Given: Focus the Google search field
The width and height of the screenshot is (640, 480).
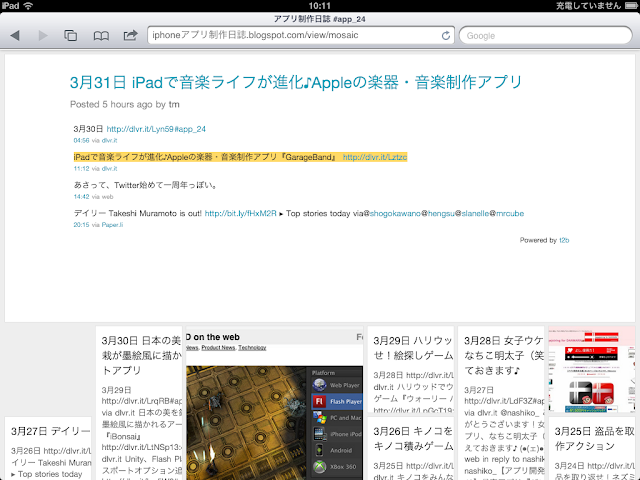Looking at the screenshot, I should pos(545,36).
